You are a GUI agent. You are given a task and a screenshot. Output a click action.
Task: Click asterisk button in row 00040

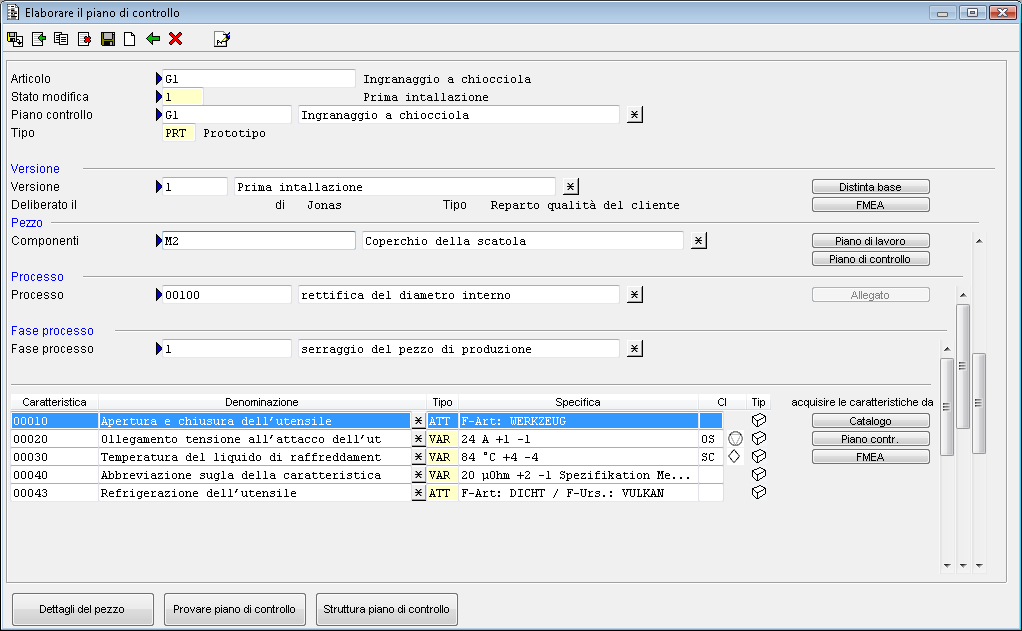click(418, 475)
